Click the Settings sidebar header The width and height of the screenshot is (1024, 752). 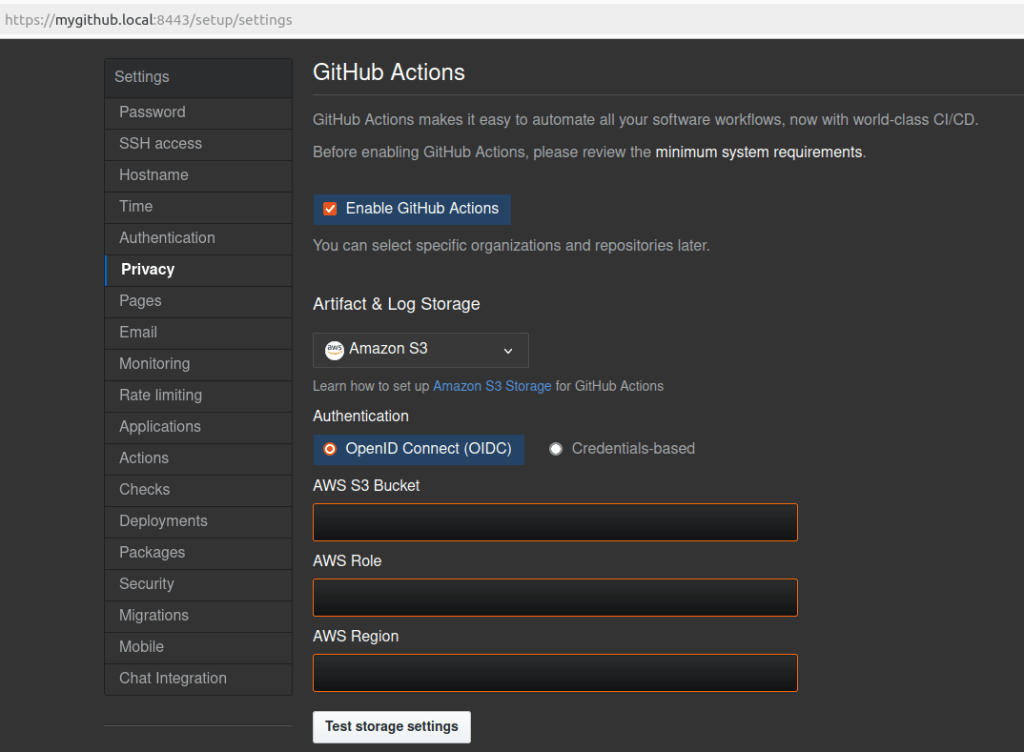click(x=142, y=77)
